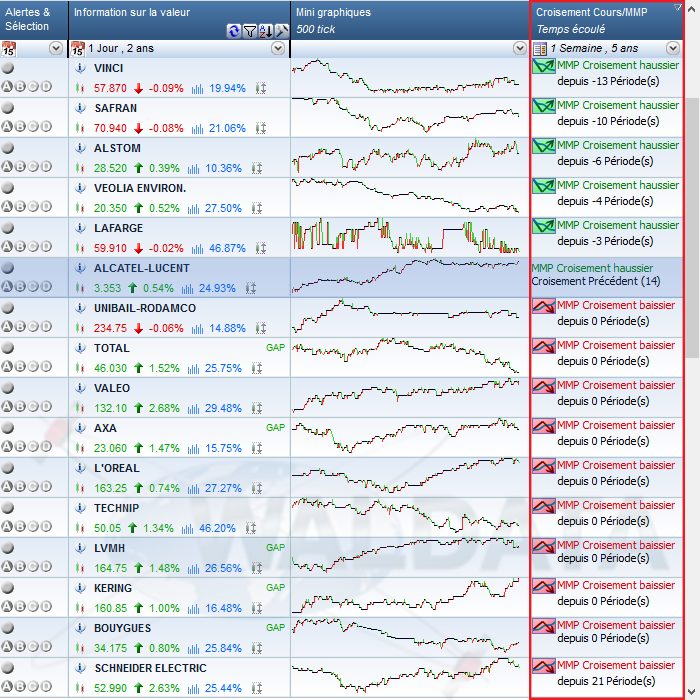This screenshot has width=700, height=700.
Task: Click the A-Z sort icon
Action: (266, 30)
